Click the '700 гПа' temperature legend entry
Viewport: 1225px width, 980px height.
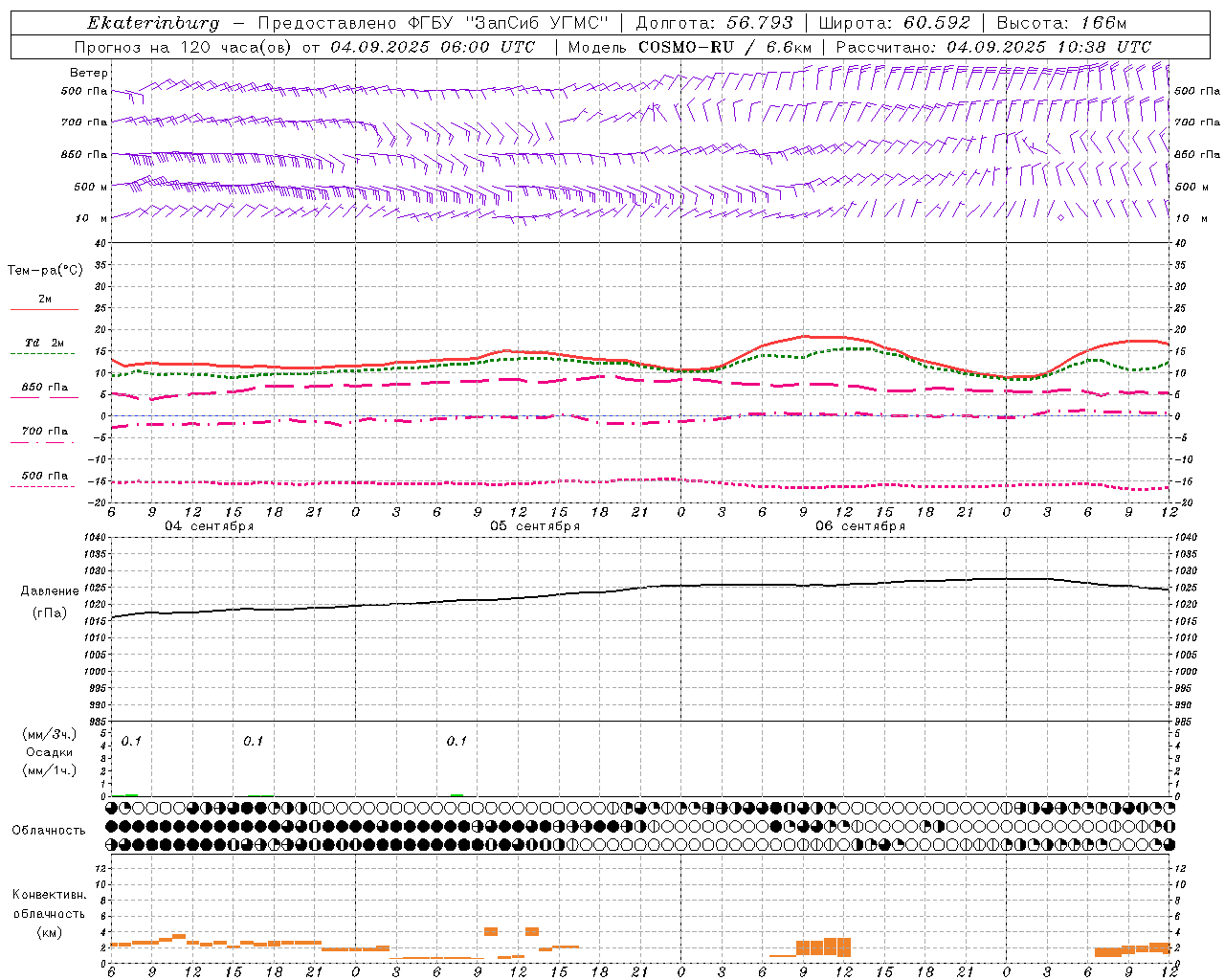[45, 432]
